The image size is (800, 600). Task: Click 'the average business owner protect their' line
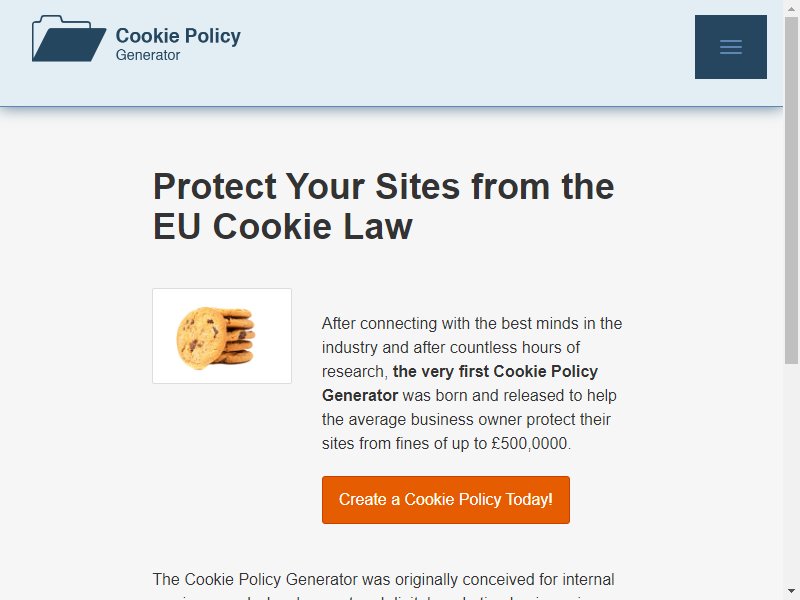(466, 419)
